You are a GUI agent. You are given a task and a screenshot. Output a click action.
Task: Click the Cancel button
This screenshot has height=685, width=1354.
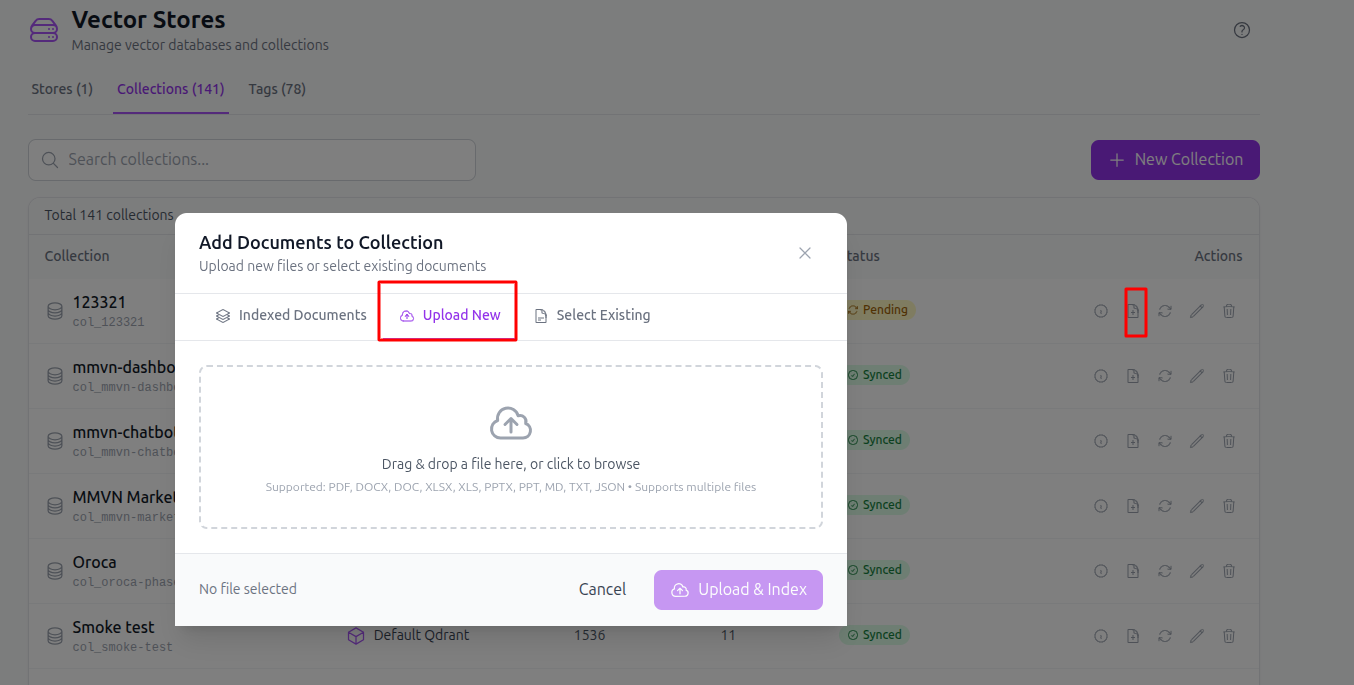click(603, 590)
